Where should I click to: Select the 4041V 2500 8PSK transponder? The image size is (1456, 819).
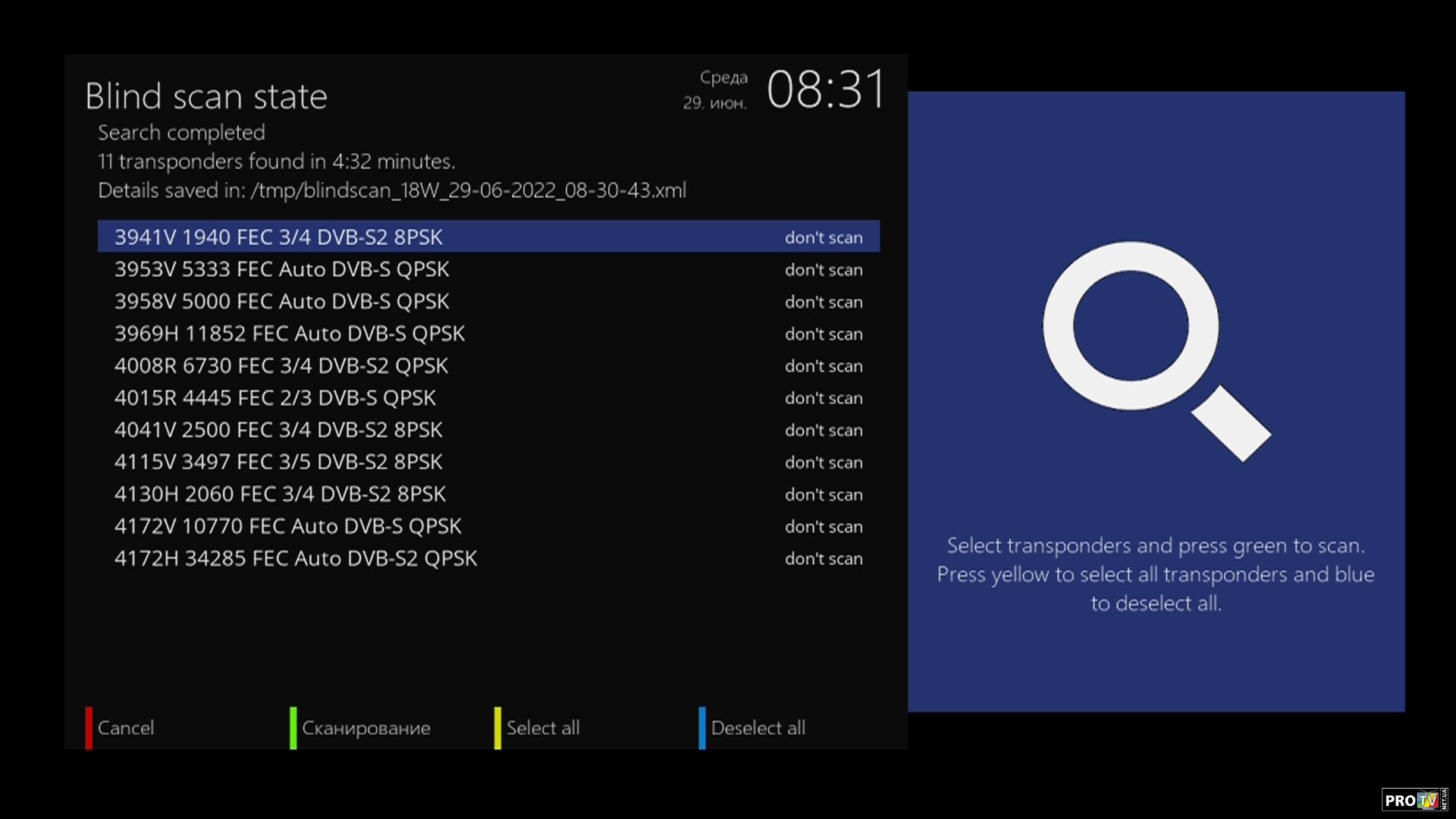(x=488, y=430)
